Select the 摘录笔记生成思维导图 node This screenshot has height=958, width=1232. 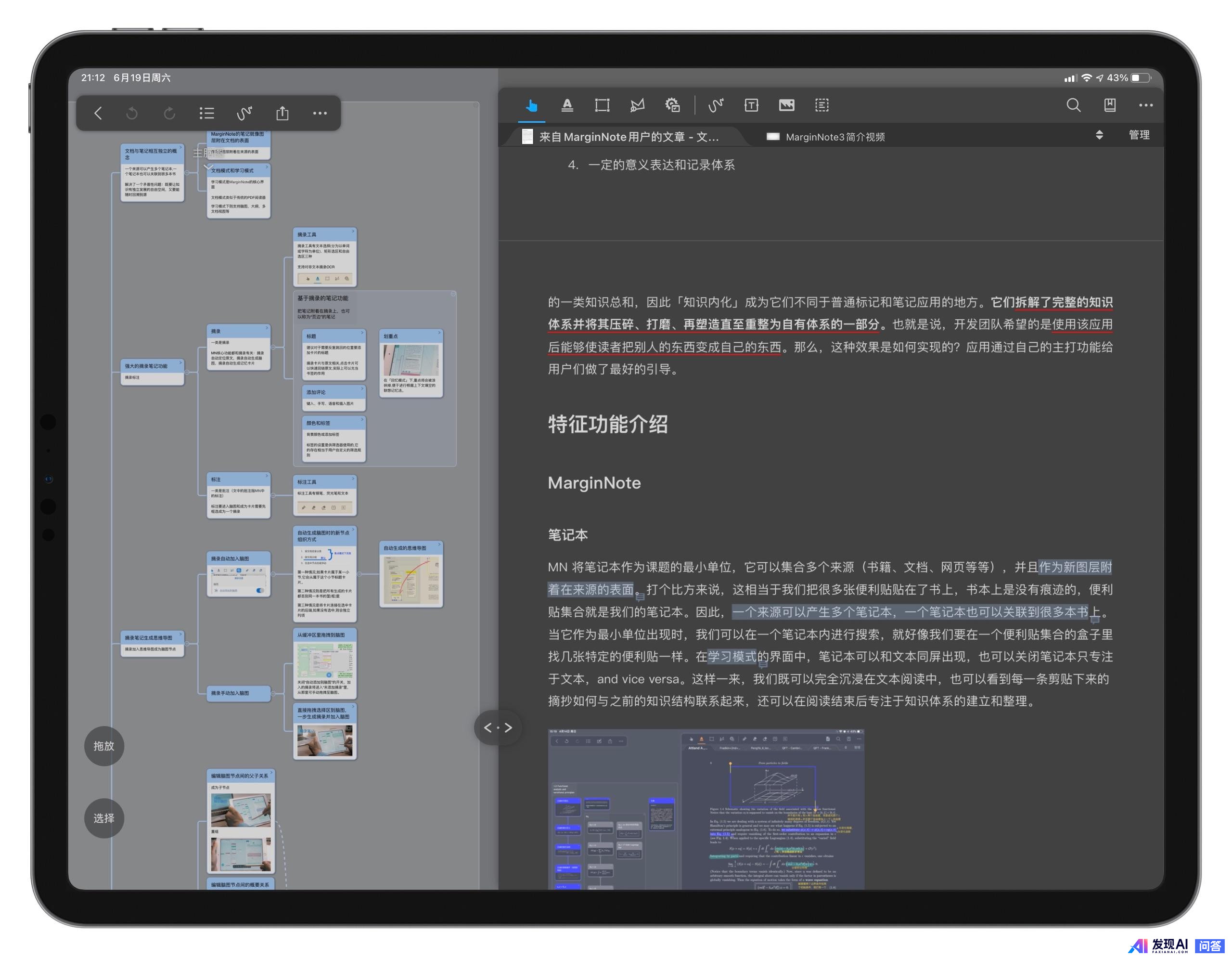tap(152, 643)
